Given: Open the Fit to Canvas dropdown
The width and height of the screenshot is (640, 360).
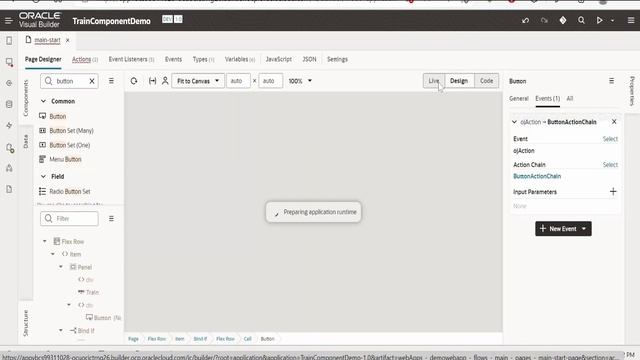Looking at the screenshot, I should (x=198, y=81).
